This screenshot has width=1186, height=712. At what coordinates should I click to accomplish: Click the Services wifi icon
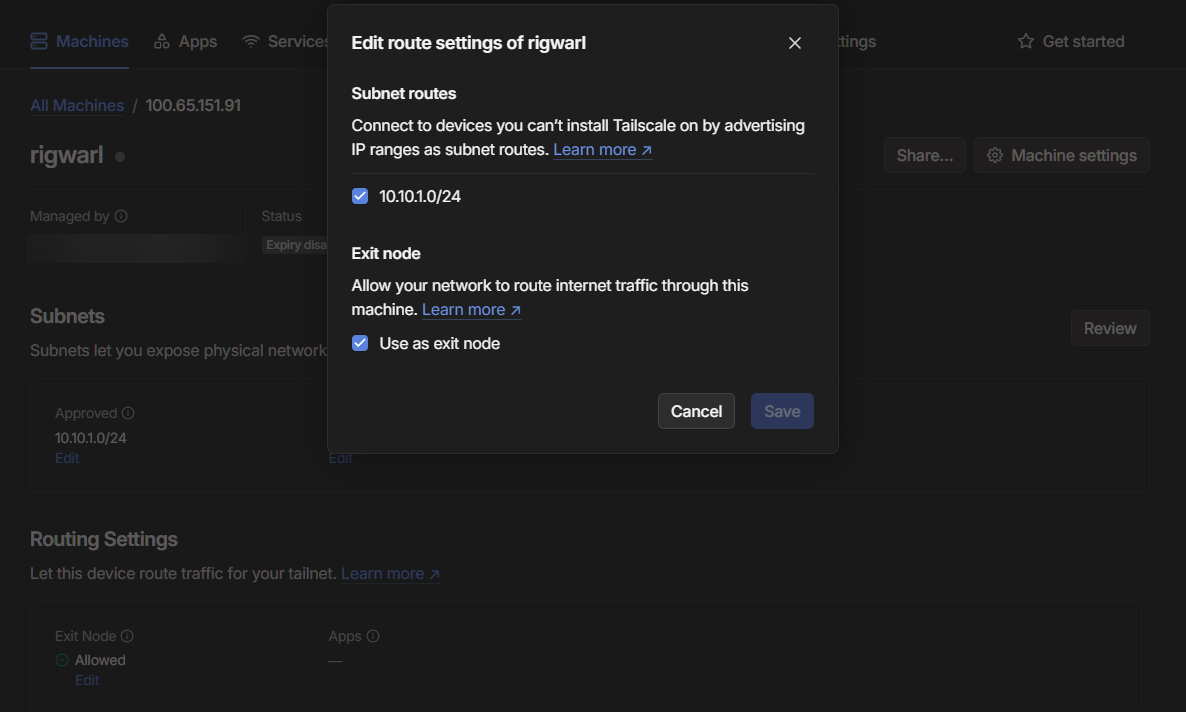[x=251, y=41]
